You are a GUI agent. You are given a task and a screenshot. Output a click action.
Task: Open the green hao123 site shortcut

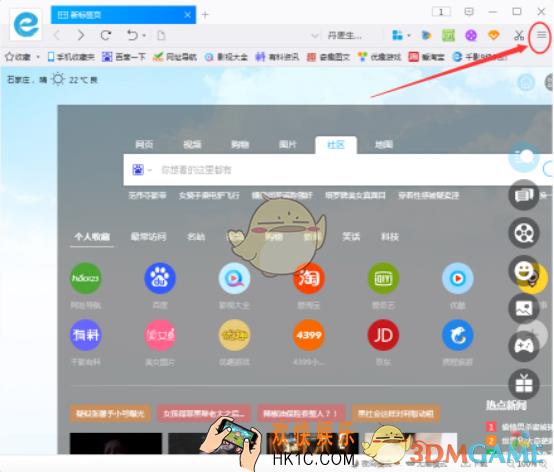86,278
